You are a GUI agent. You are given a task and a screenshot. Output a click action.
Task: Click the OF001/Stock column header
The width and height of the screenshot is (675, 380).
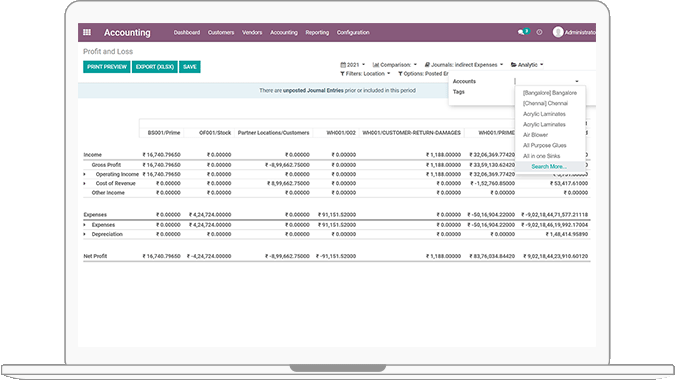215,133
